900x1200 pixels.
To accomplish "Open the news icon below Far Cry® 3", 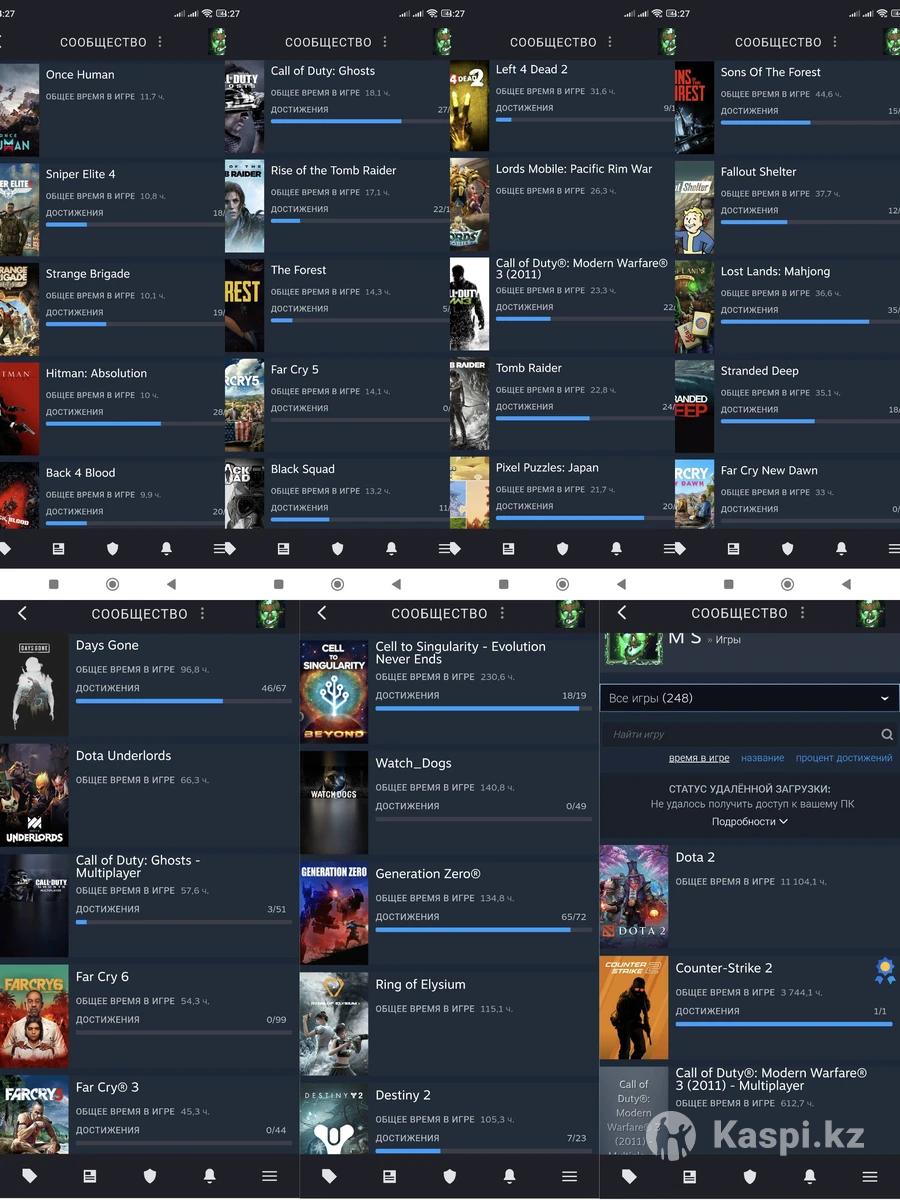I will pyautogui.click(x=90, y=1176).
